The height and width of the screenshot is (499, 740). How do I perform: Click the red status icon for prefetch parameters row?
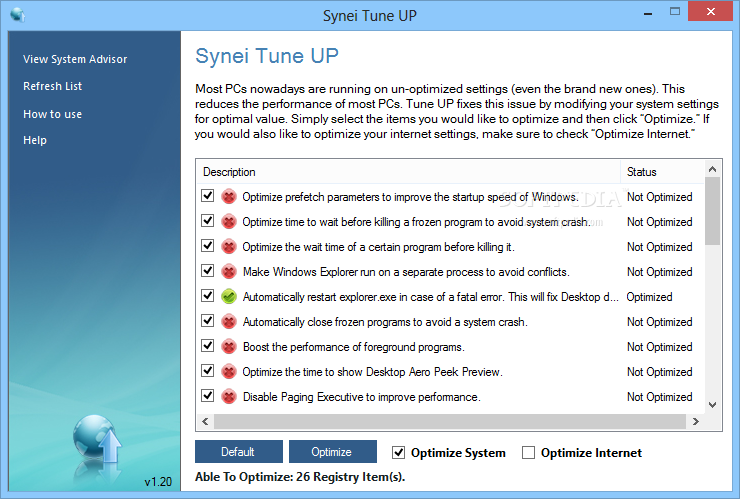pos(229,196)
